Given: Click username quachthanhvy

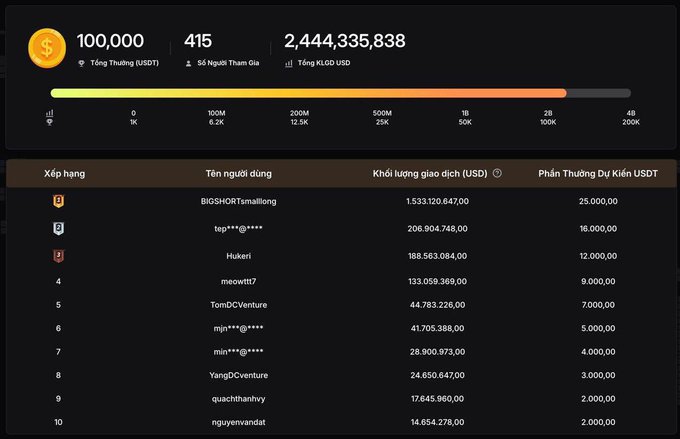Looking at the screenshot, I should point(239,399).
